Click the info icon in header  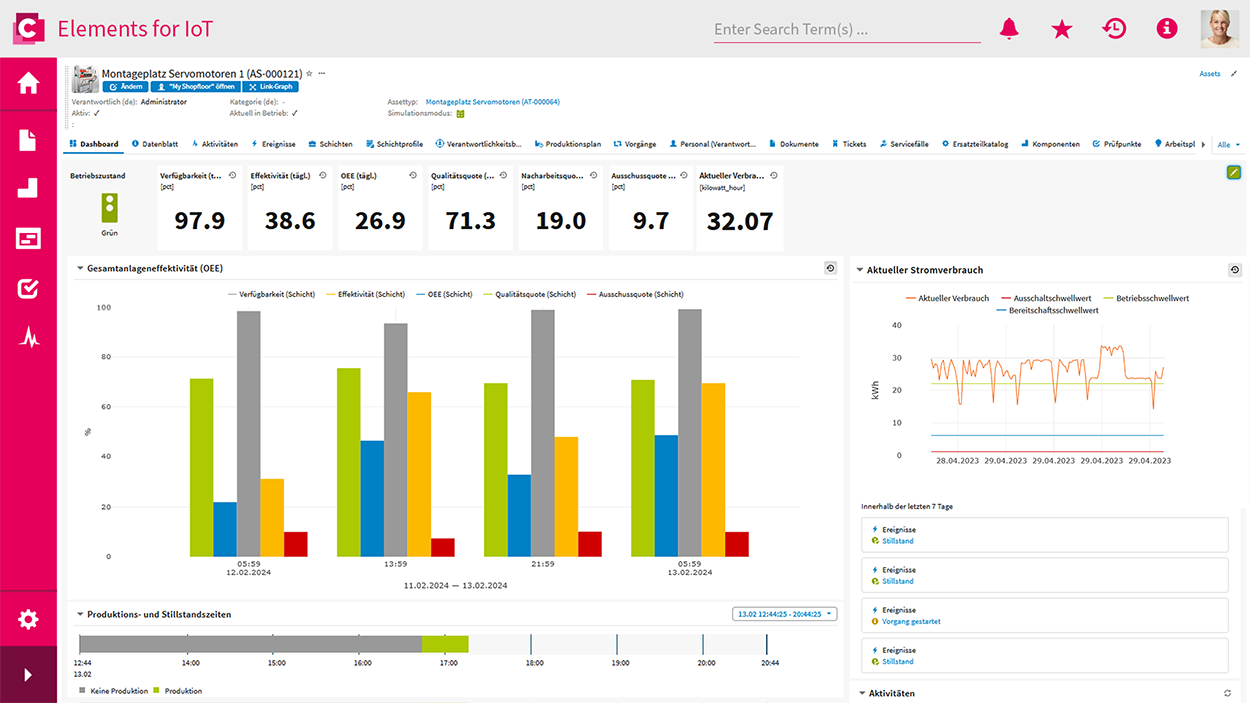(x=1166, y=29)
